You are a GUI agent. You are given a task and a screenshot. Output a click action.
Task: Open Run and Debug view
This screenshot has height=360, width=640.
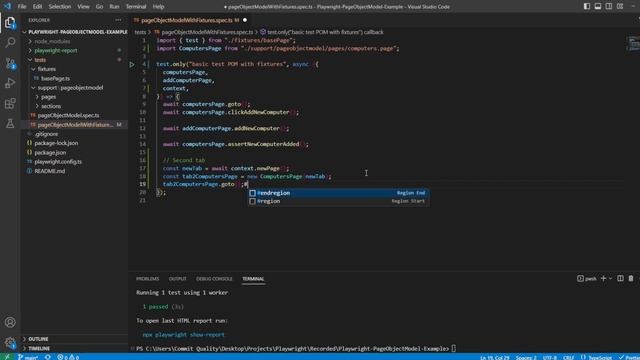coord(10,83)
